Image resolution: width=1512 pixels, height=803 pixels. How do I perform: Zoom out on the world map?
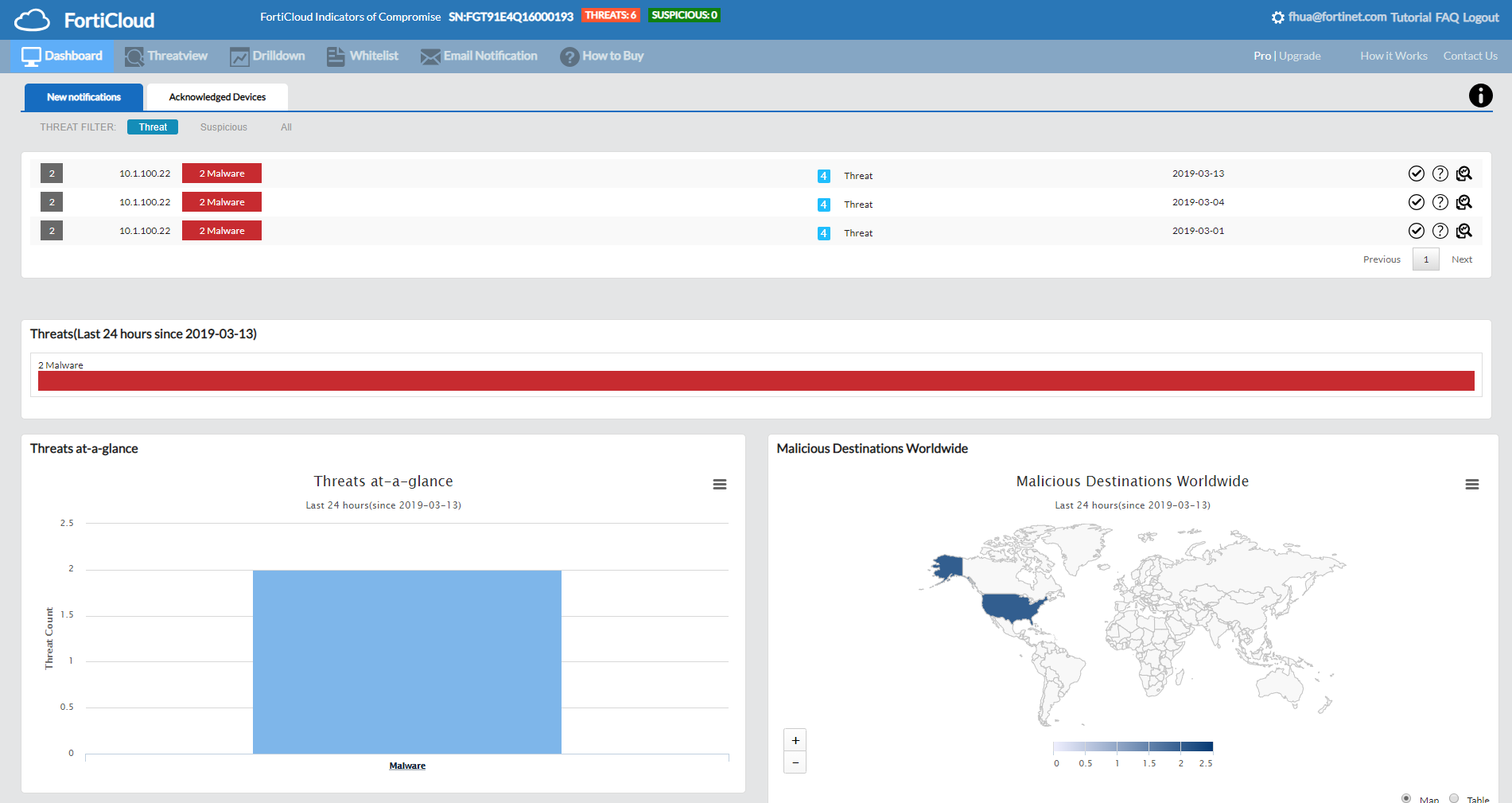click(x=795, y=762)
